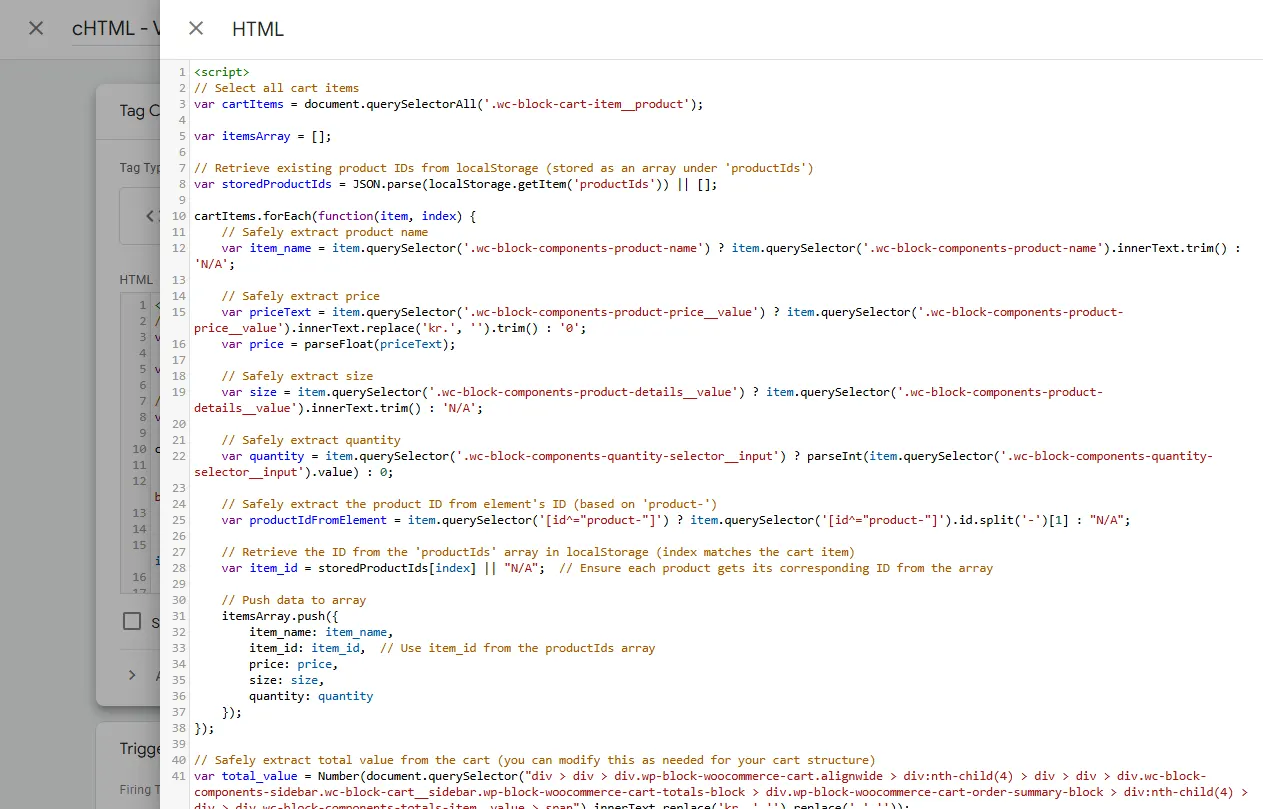Viewport: 1263px width, 809px height.
Task: Select the tag type code-brackets icon
Action: [x=150, y=215]
